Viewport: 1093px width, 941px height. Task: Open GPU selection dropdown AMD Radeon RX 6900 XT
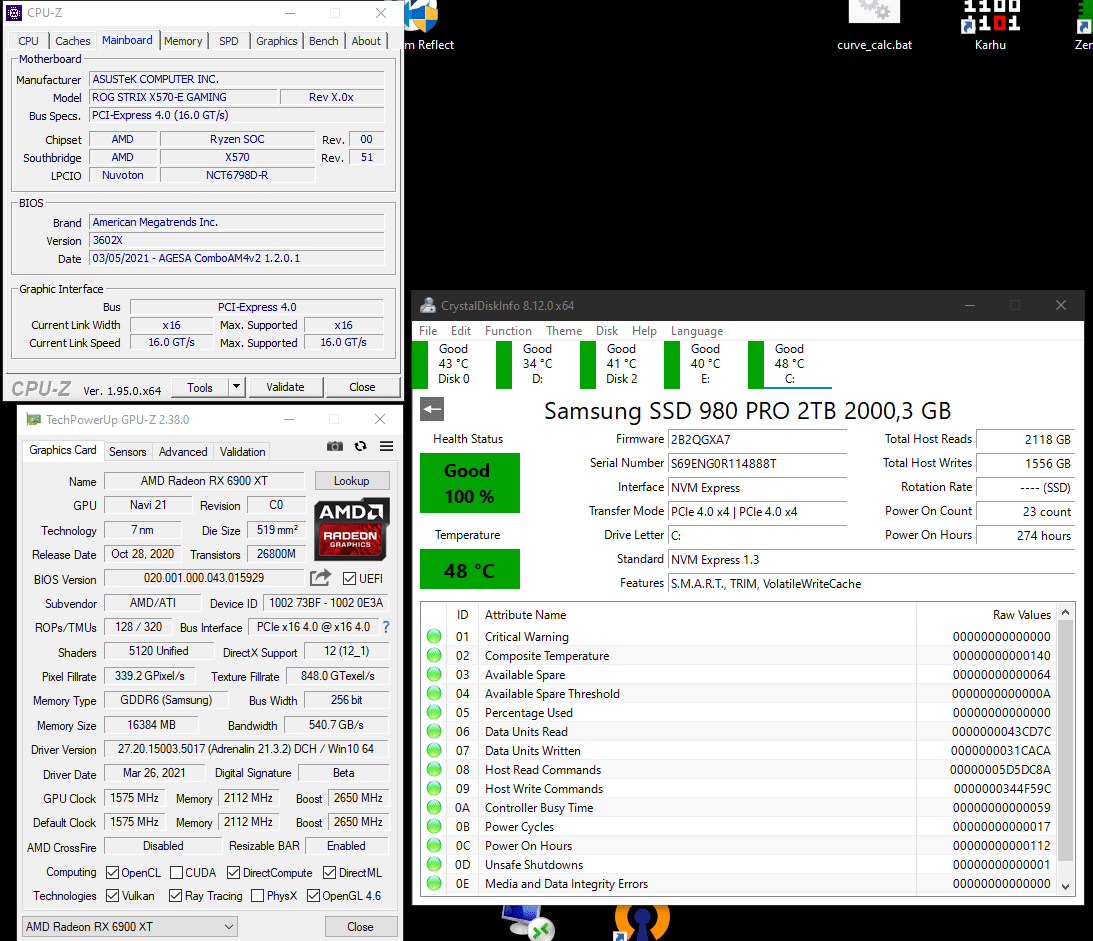(130, 926)
